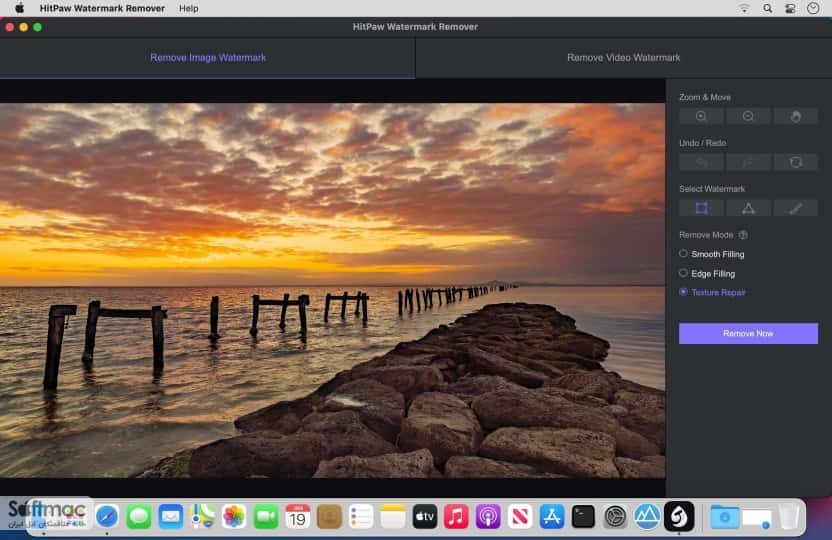Click the clock icon in the menu bar
832x540 pixels.
(813, 8)
